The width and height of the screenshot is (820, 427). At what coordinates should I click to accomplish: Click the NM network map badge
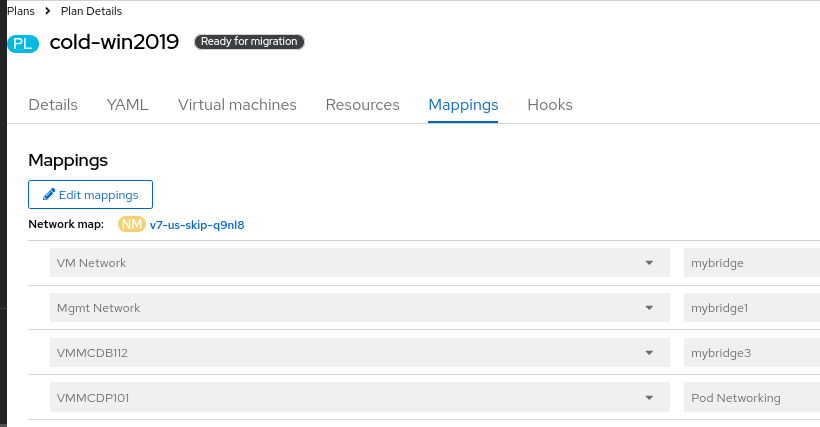point(132,224)
